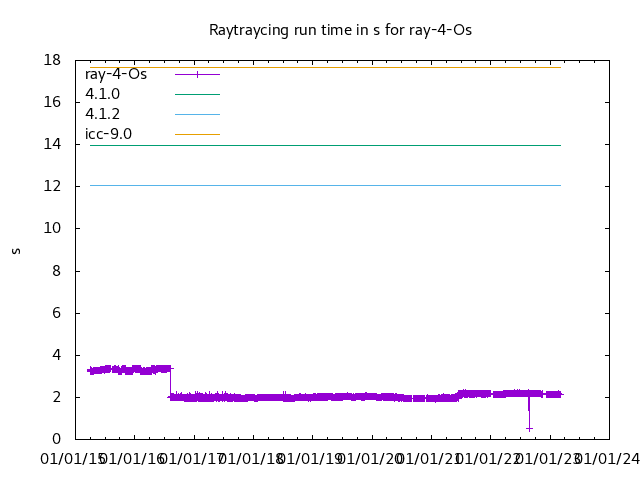Select the 4.1.0 legend label
Image resolution: width=640 pixels, height=480 pixels.
click(102, 94)
